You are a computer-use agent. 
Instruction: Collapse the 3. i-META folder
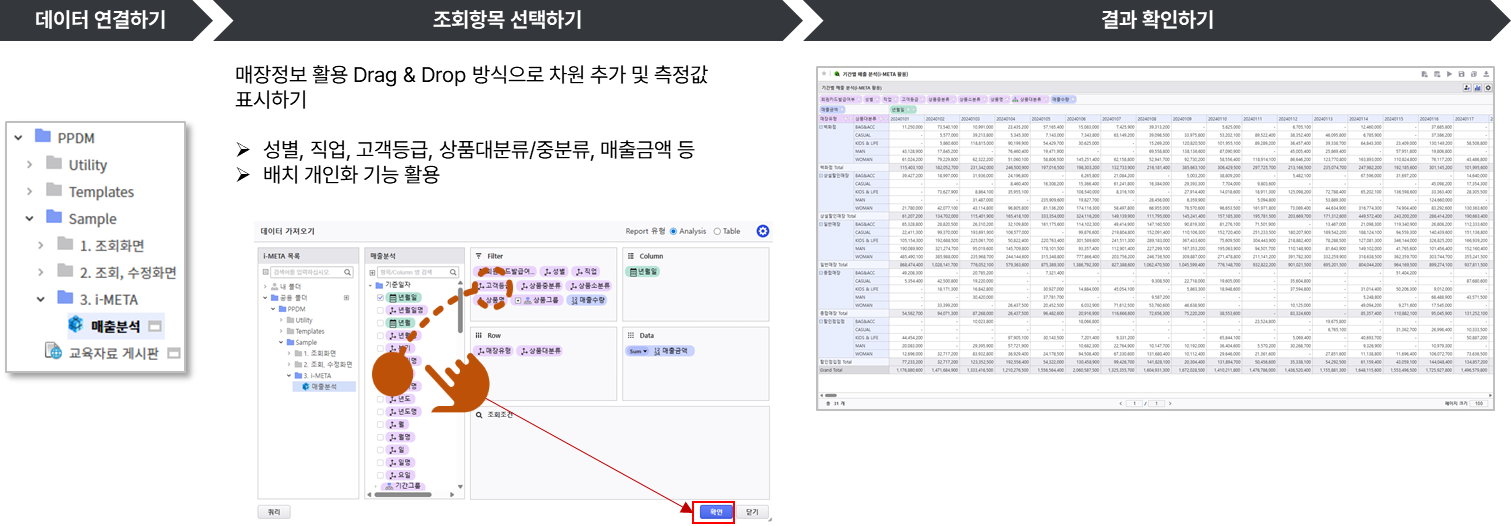[x=41, y=298]
